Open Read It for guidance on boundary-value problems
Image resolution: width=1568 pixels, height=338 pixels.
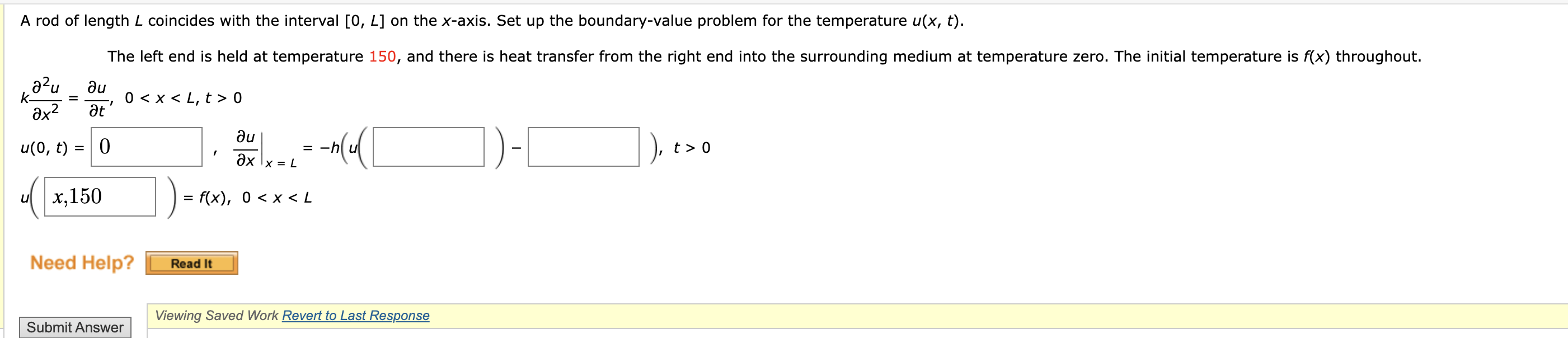coord(193,263)
